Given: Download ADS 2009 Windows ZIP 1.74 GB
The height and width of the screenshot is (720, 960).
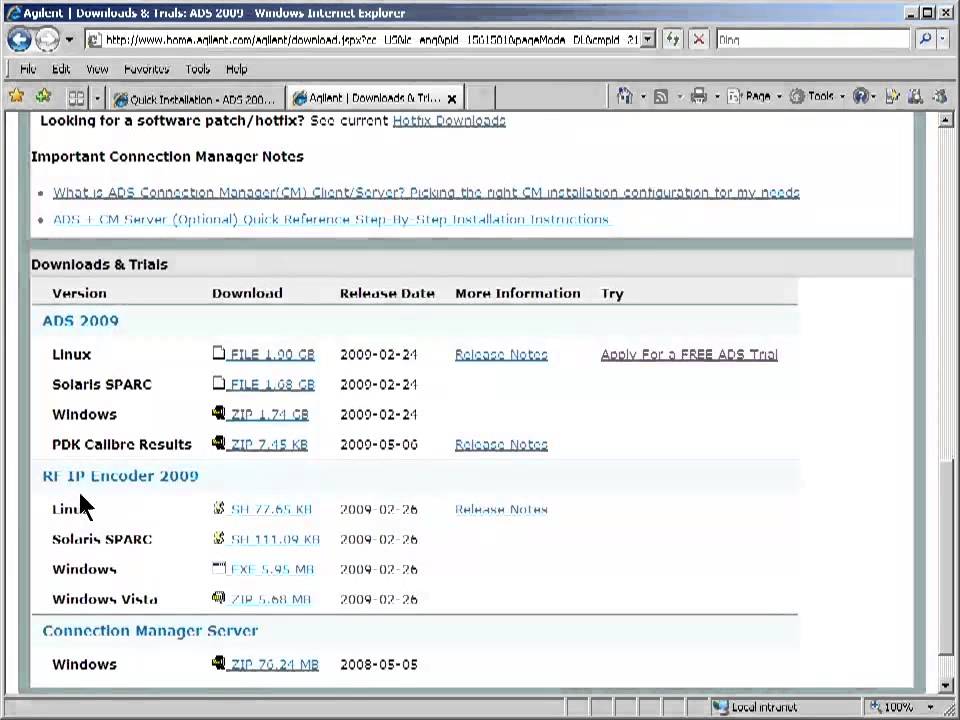Looking at the screenshot, I should coord(269,414).
